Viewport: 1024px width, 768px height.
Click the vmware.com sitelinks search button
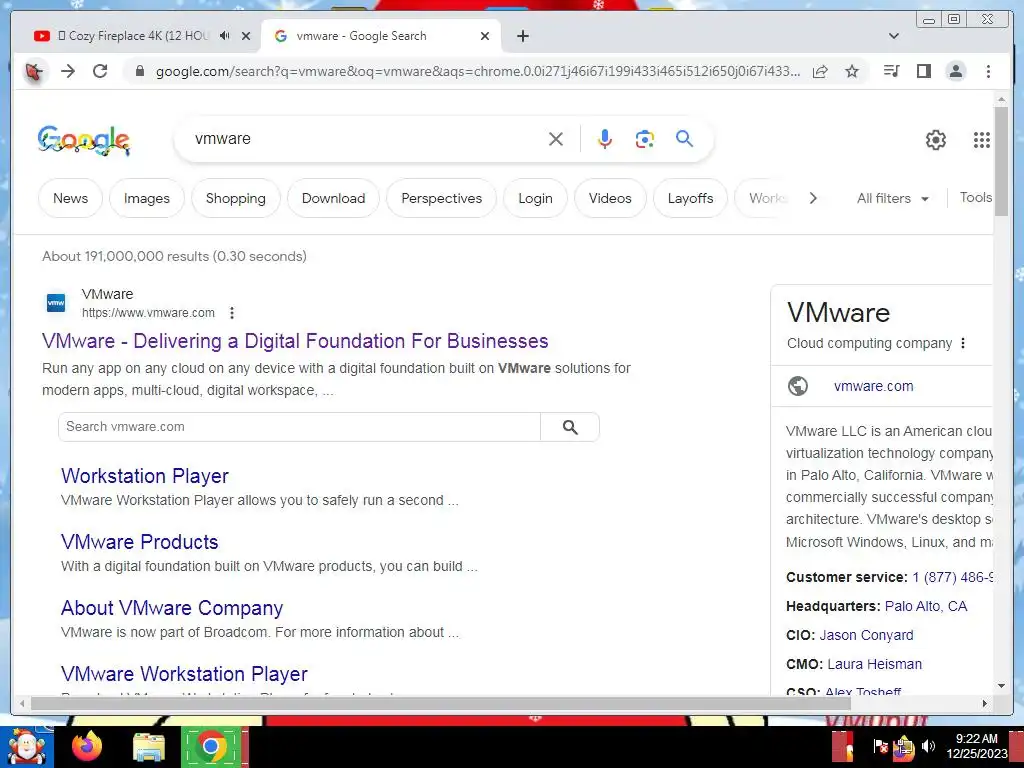coord(570,427)
